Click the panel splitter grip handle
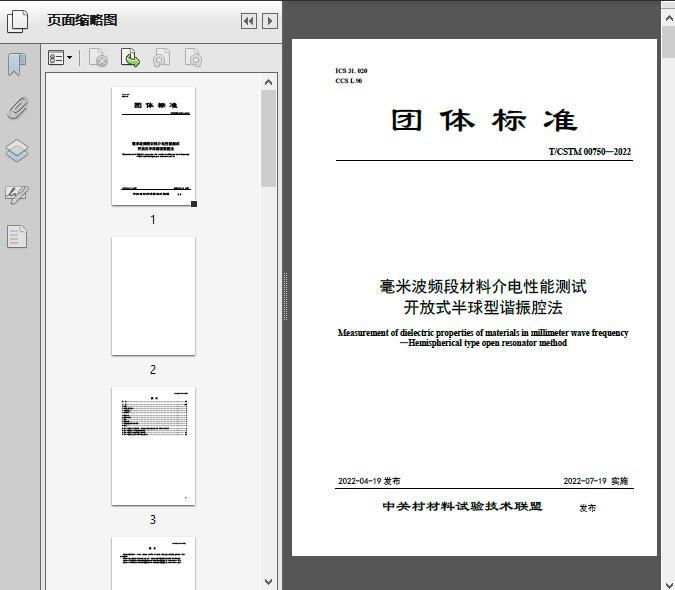675x590 pixels. [285, 296]
